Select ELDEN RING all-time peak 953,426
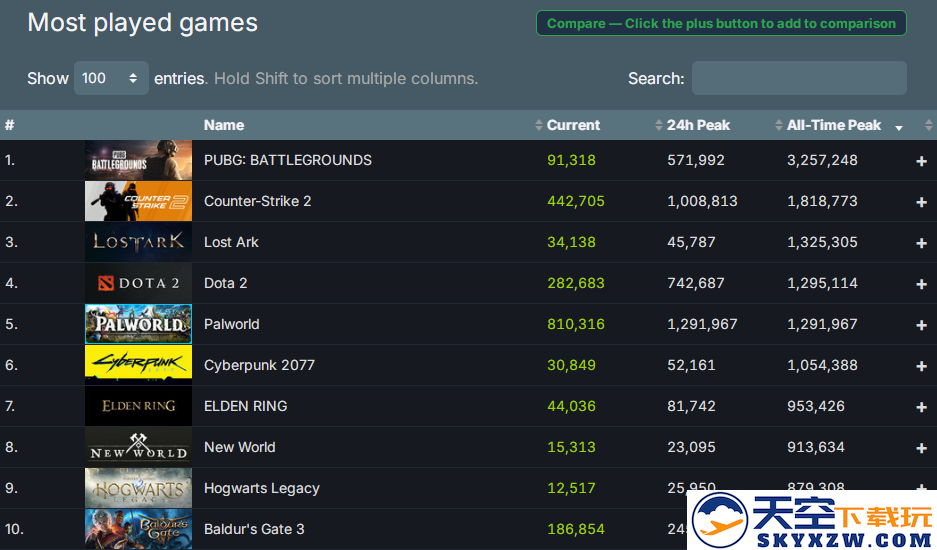The width and height of the screenshot is (937, 550). click(x=816, y=406)
